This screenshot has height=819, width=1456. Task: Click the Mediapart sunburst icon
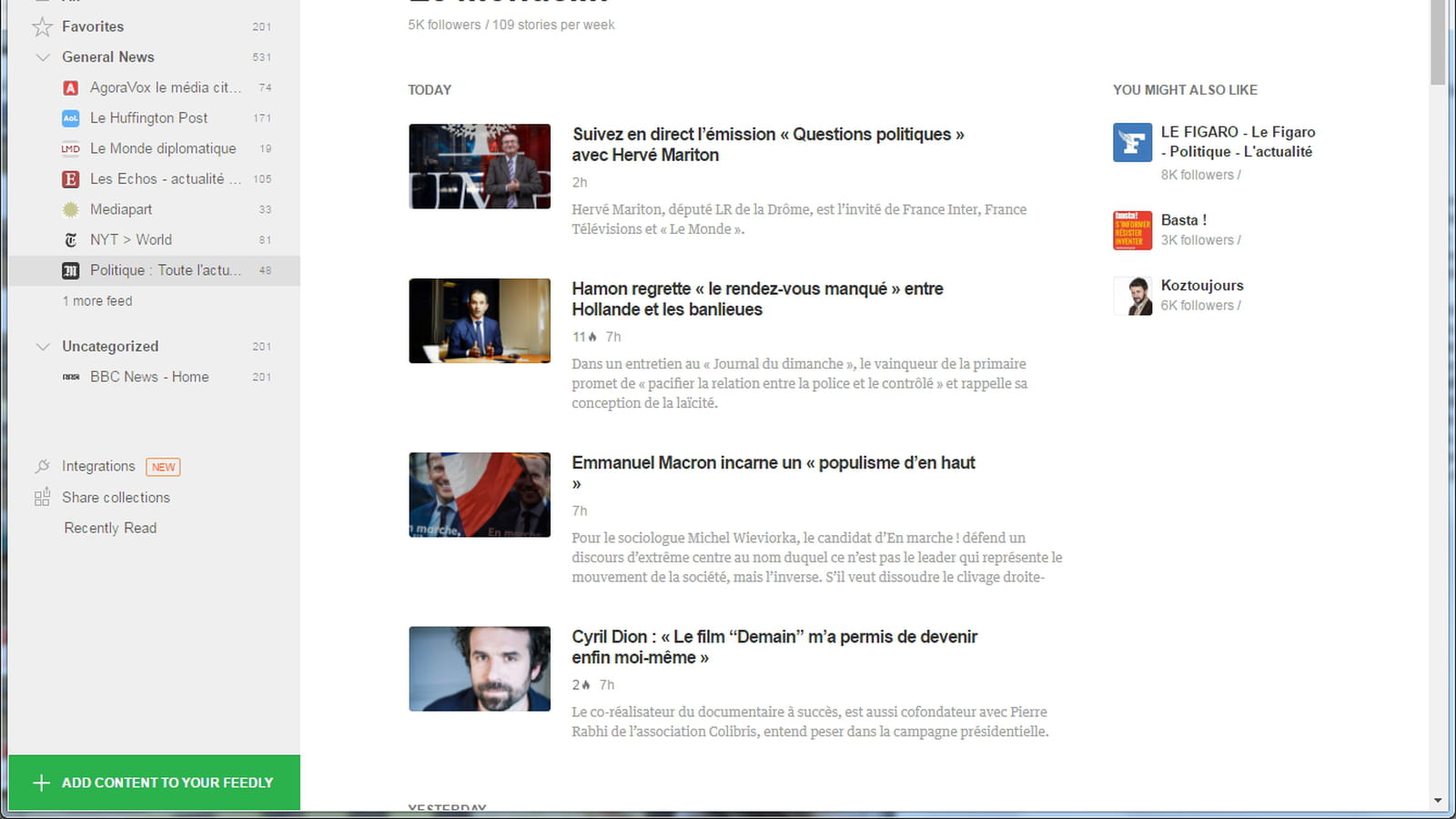tap(70, 209)
